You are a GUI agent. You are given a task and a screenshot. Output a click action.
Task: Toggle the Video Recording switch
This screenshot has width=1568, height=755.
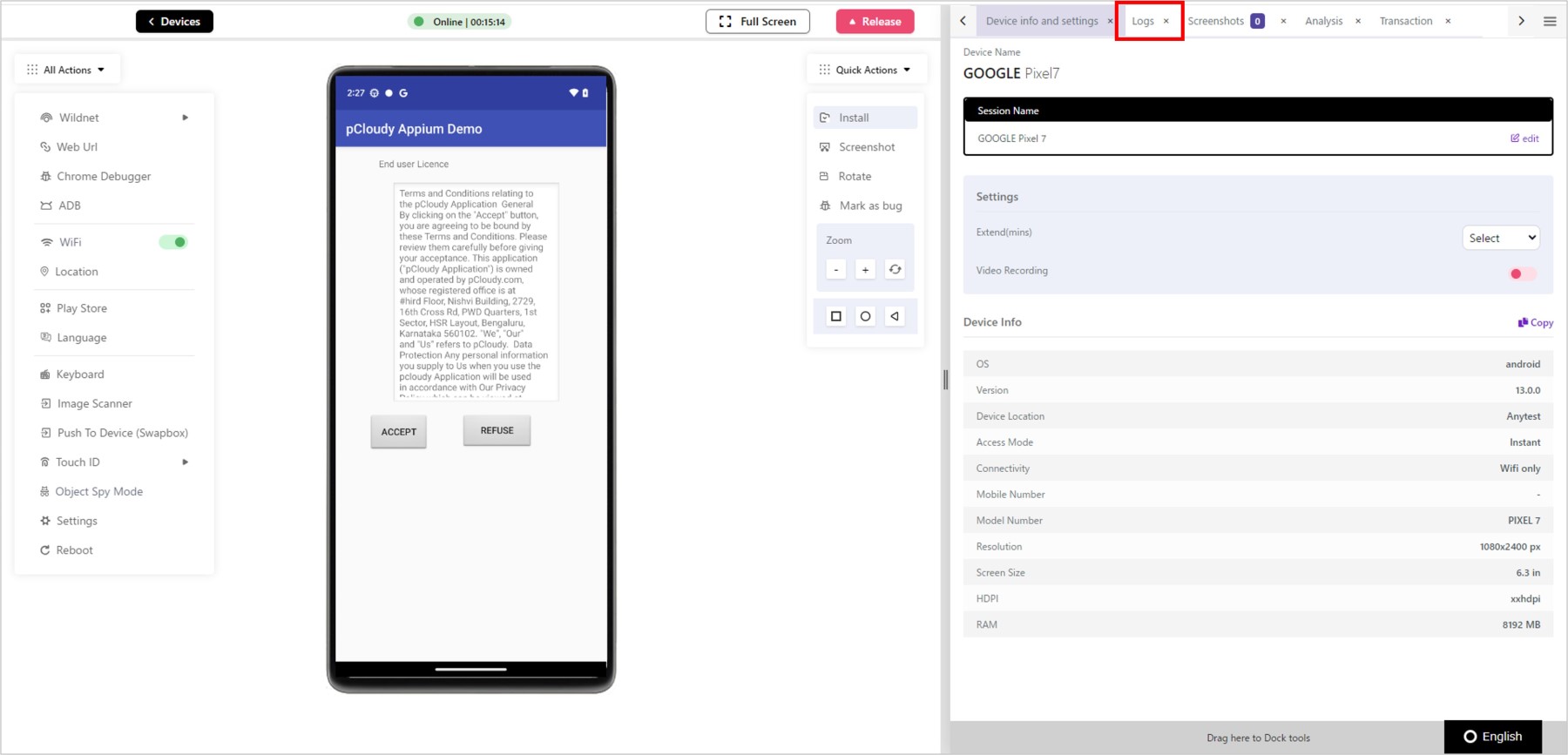pyautogui.click(x=1522, y=273)
